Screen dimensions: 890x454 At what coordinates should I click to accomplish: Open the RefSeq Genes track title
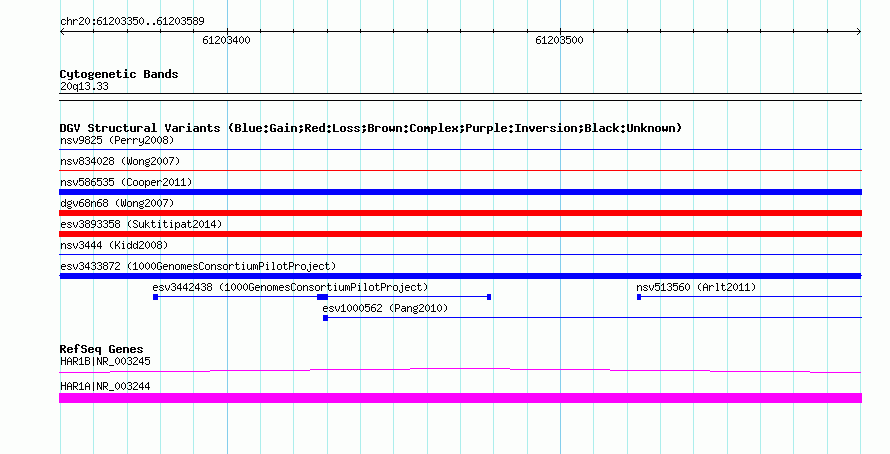click(101, 349)
